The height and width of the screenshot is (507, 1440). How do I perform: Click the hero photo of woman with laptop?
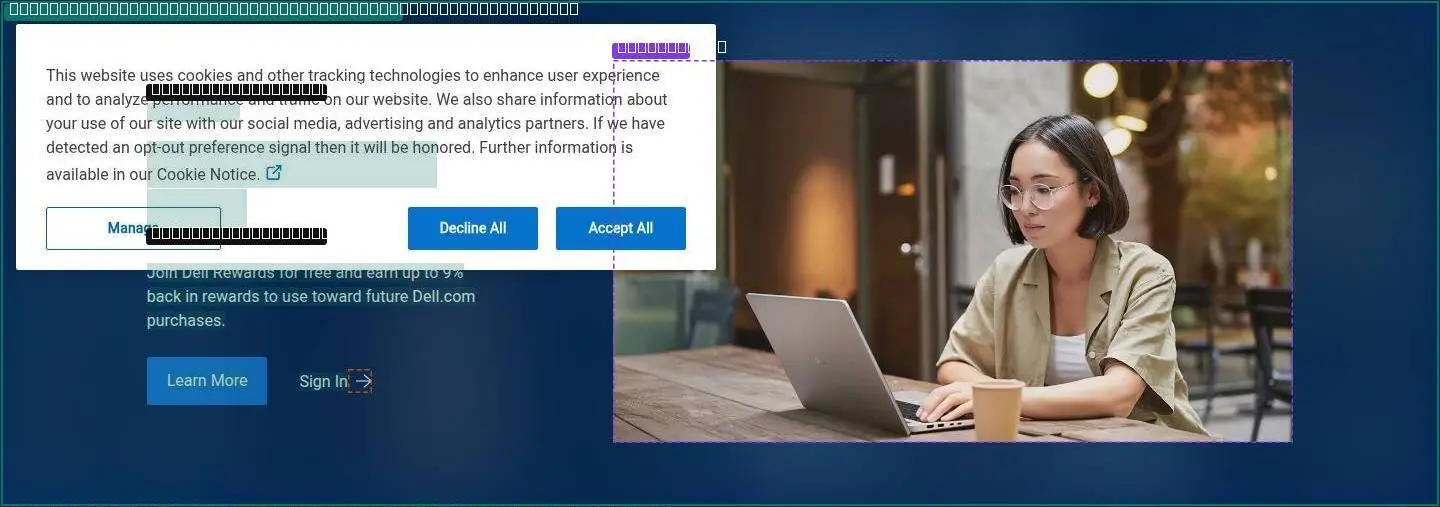coord(953,251)
